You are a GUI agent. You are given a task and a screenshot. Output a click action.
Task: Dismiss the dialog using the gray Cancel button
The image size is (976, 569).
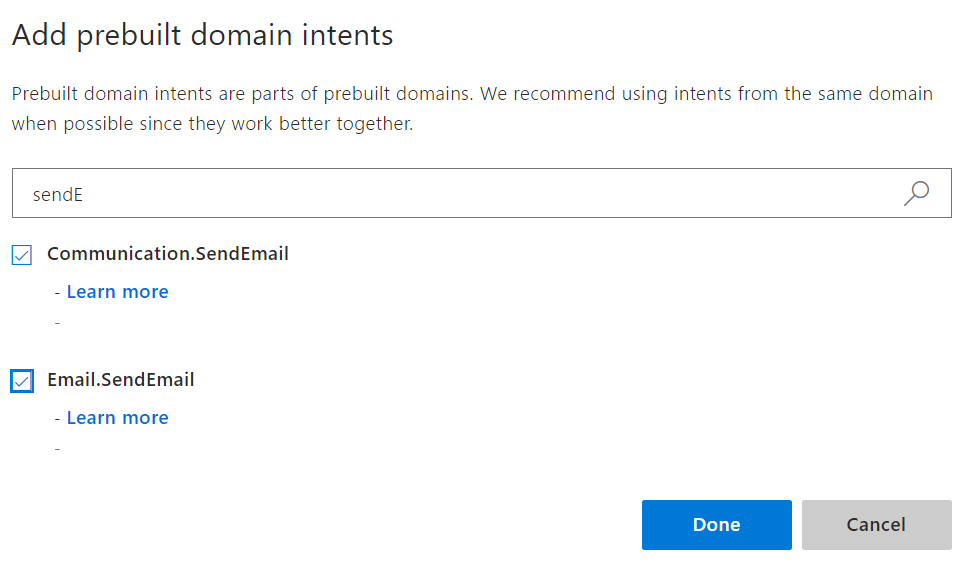876,525
